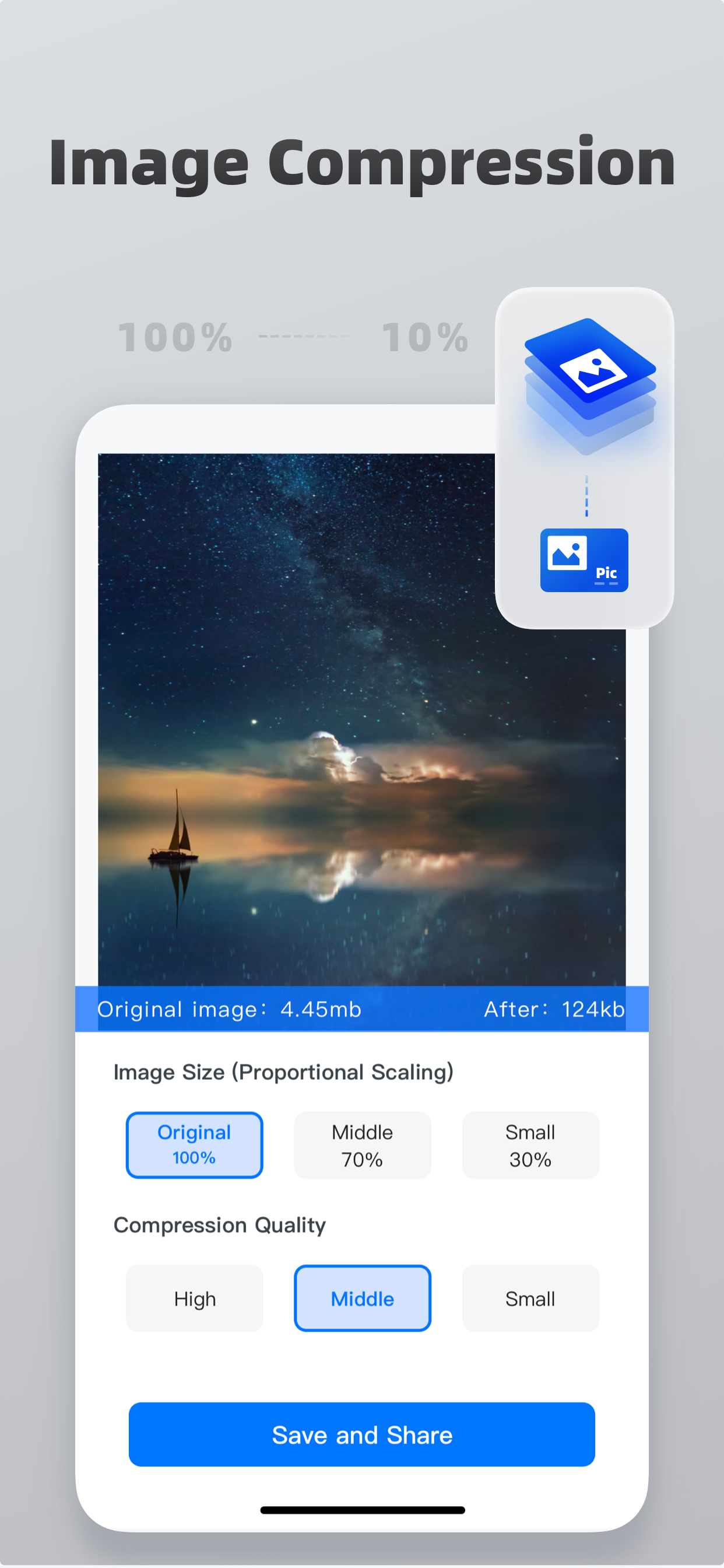This screenshot has height=1568, width=724.
Task: Tap the Original image: 4.45mb label
Action: click(229, 1009)
